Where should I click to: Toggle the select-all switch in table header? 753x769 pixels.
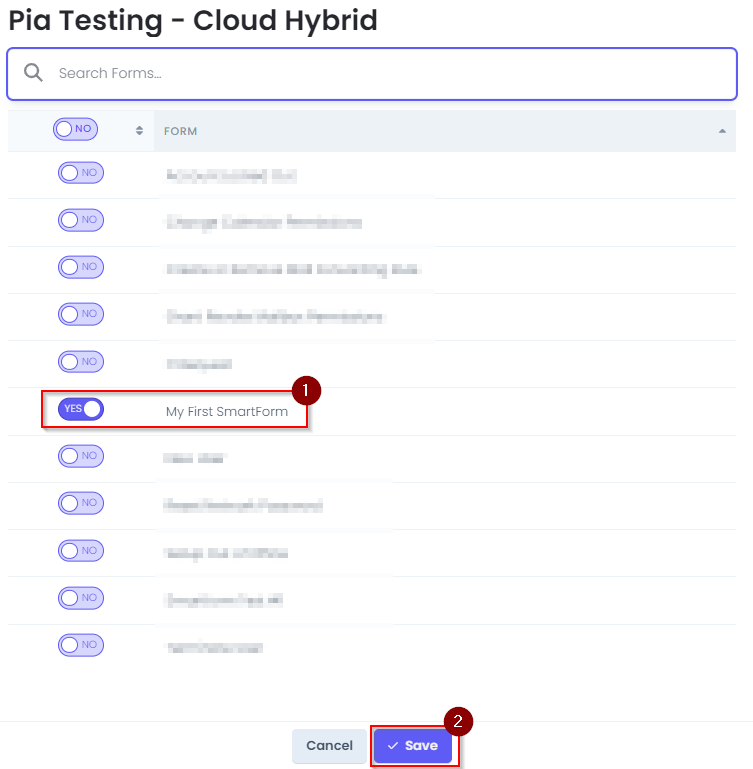[76, 129]
